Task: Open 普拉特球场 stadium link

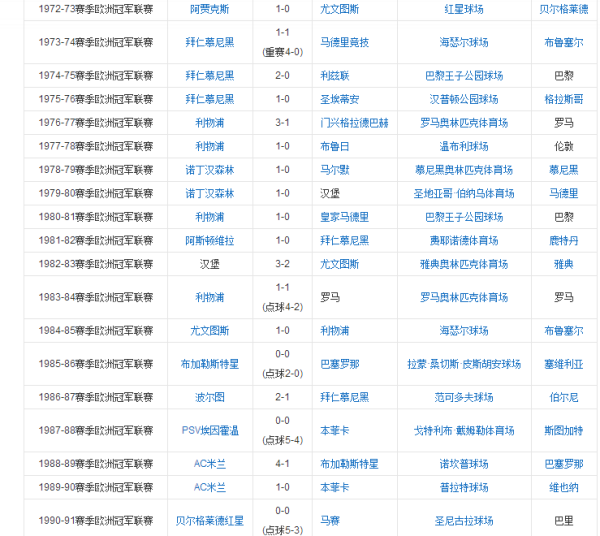Action: (x=464, y=487)
